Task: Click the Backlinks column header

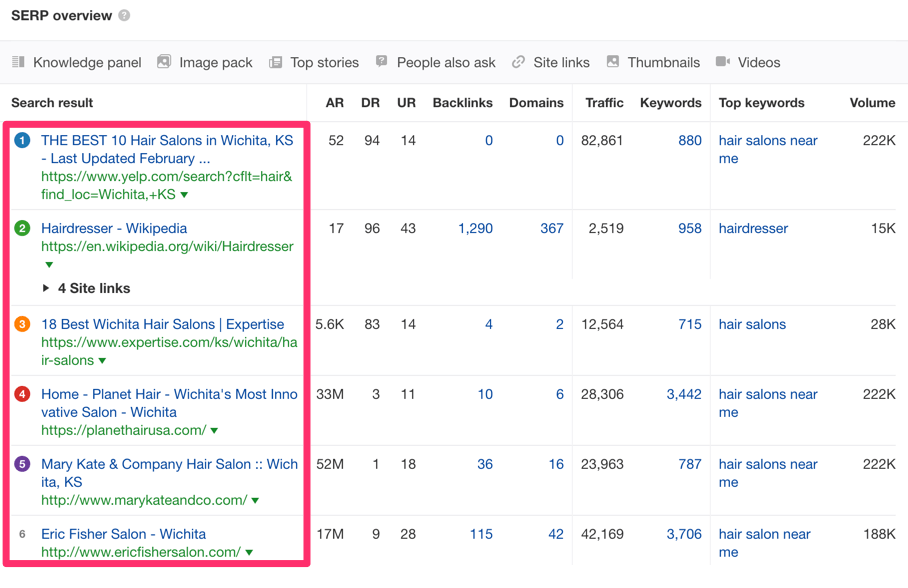Action: point(463,103)
